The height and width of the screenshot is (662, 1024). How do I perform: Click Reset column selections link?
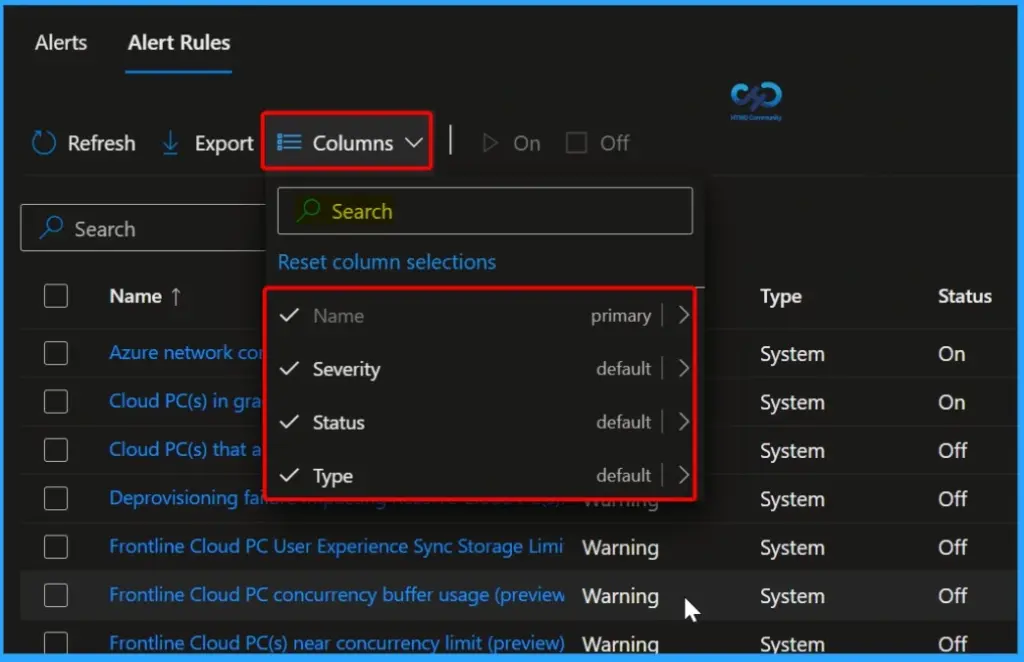click(x=387, y=262)
